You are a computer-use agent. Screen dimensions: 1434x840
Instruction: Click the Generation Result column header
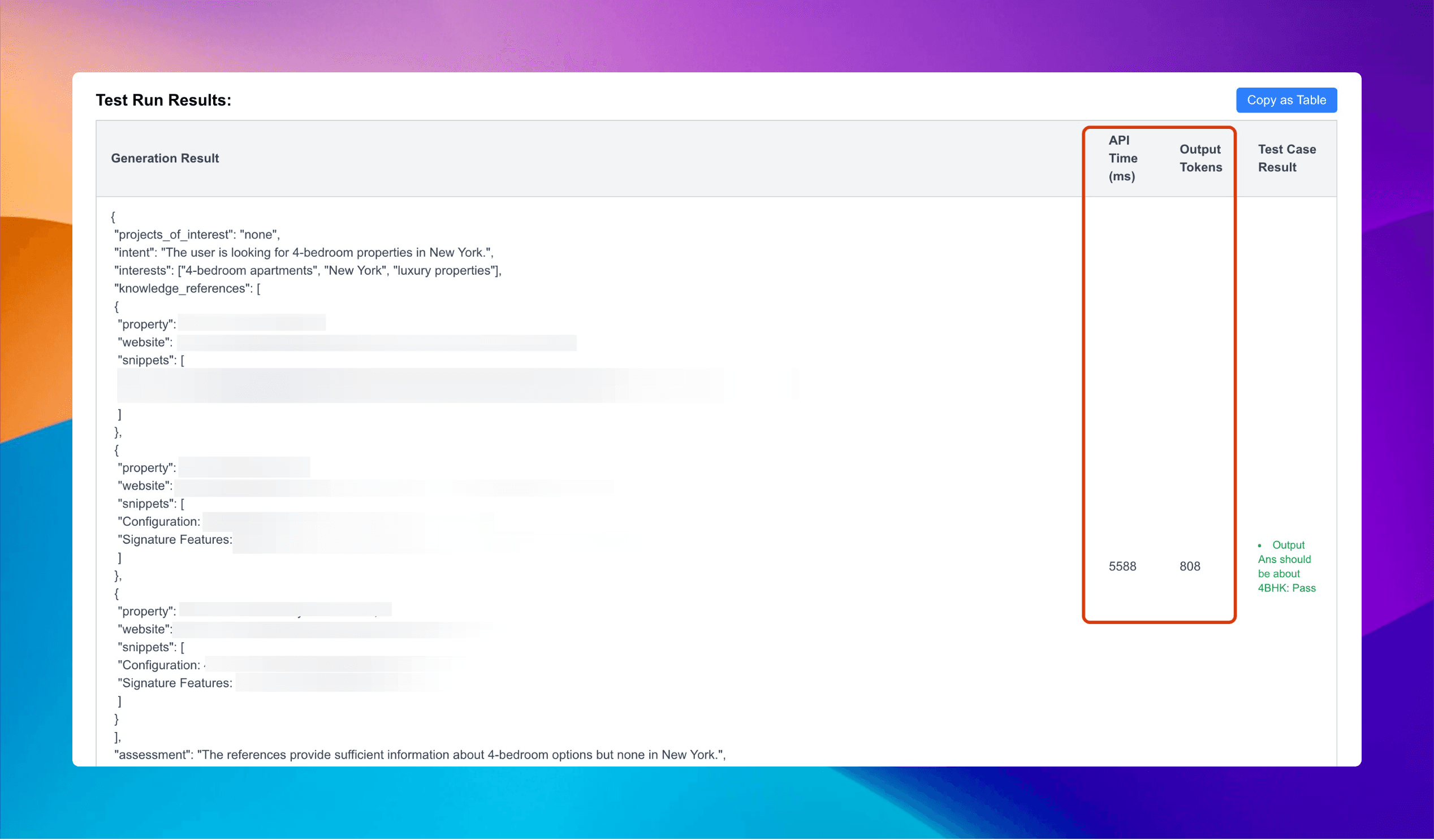165,159
